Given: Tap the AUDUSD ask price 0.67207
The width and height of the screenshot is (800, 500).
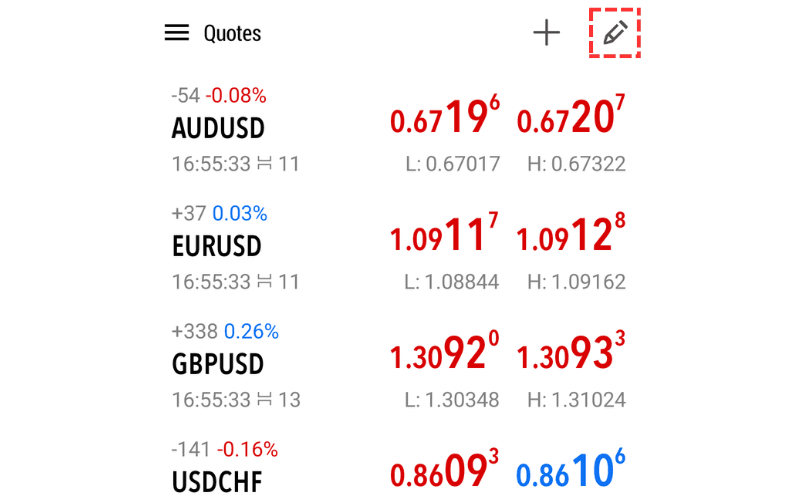Looking at the screenshot, I should tap(571, 119).
